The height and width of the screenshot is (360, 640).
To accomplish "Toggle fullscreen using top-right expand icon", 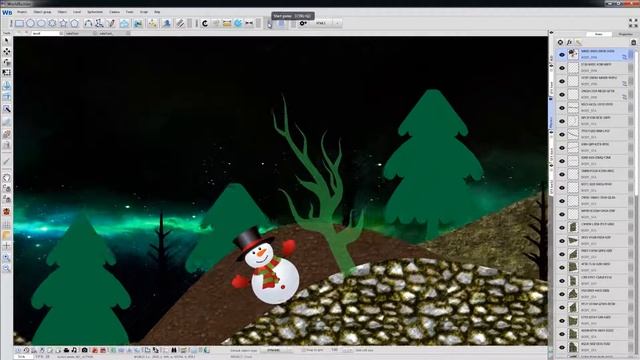I will pos(633,23).
